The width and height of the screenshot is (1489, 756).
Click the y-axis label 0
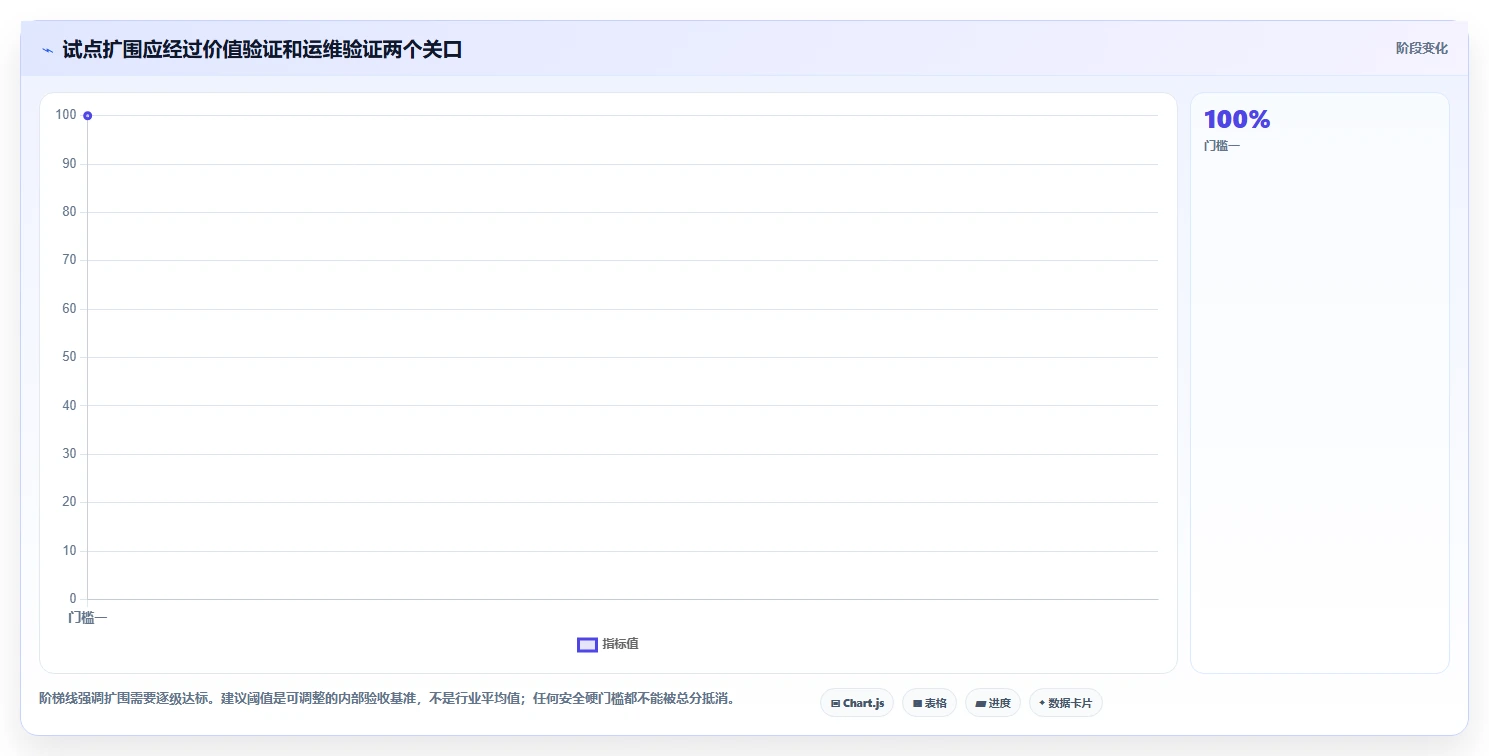pos(73,598)
